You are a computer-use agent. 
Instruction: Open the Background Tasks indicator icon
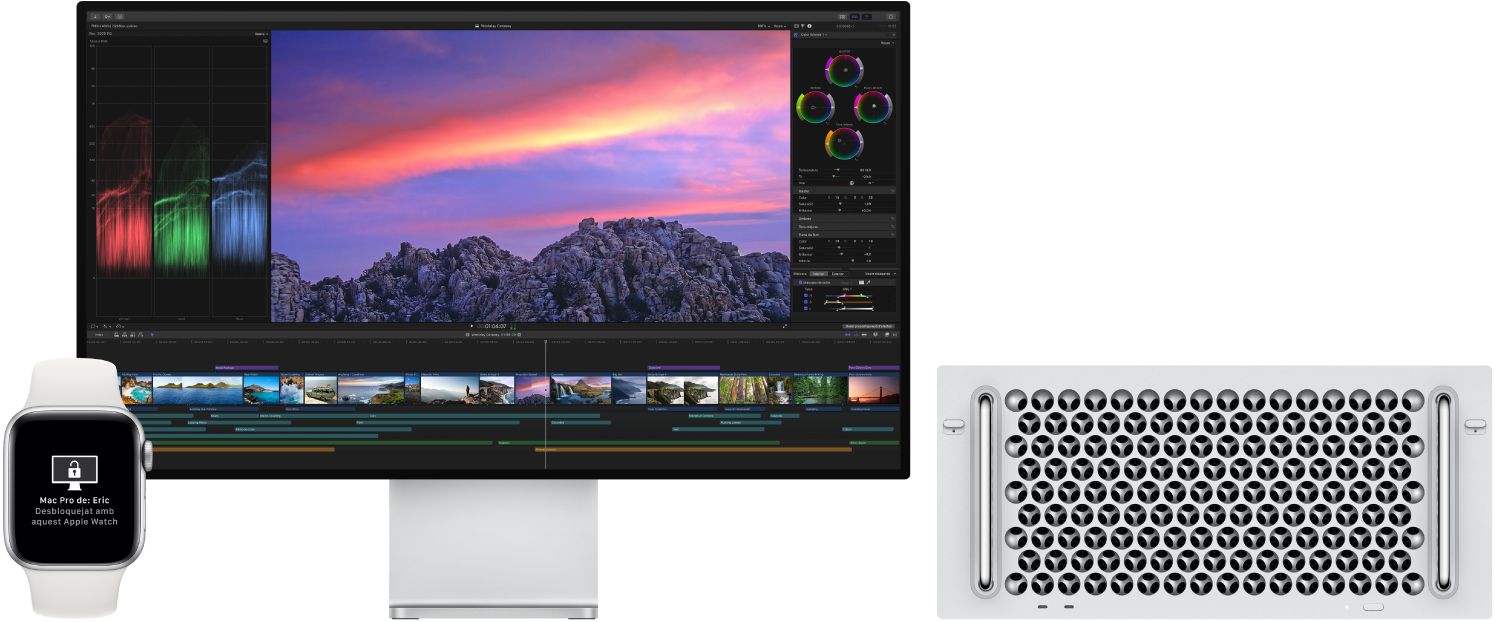click(x=120, y=16)
